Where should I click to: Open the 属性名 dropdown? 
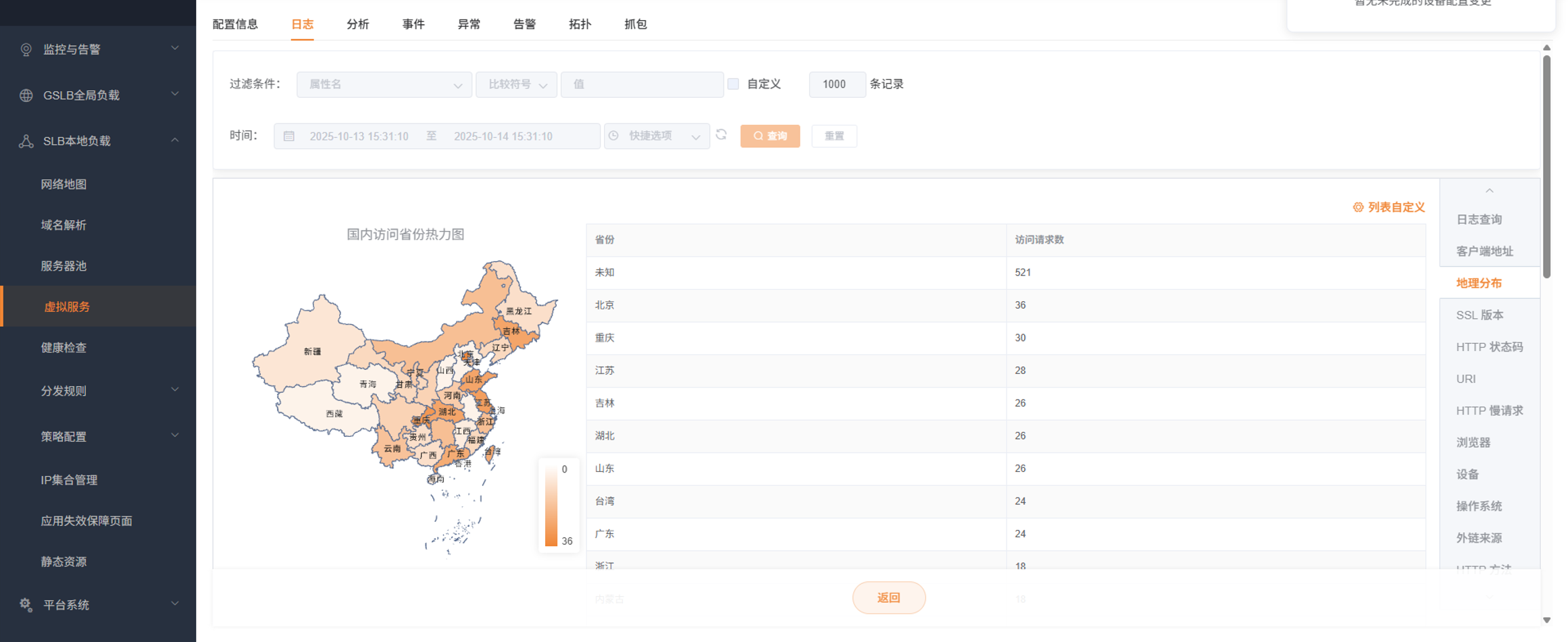pyautogui.click(x=384, y=84)
